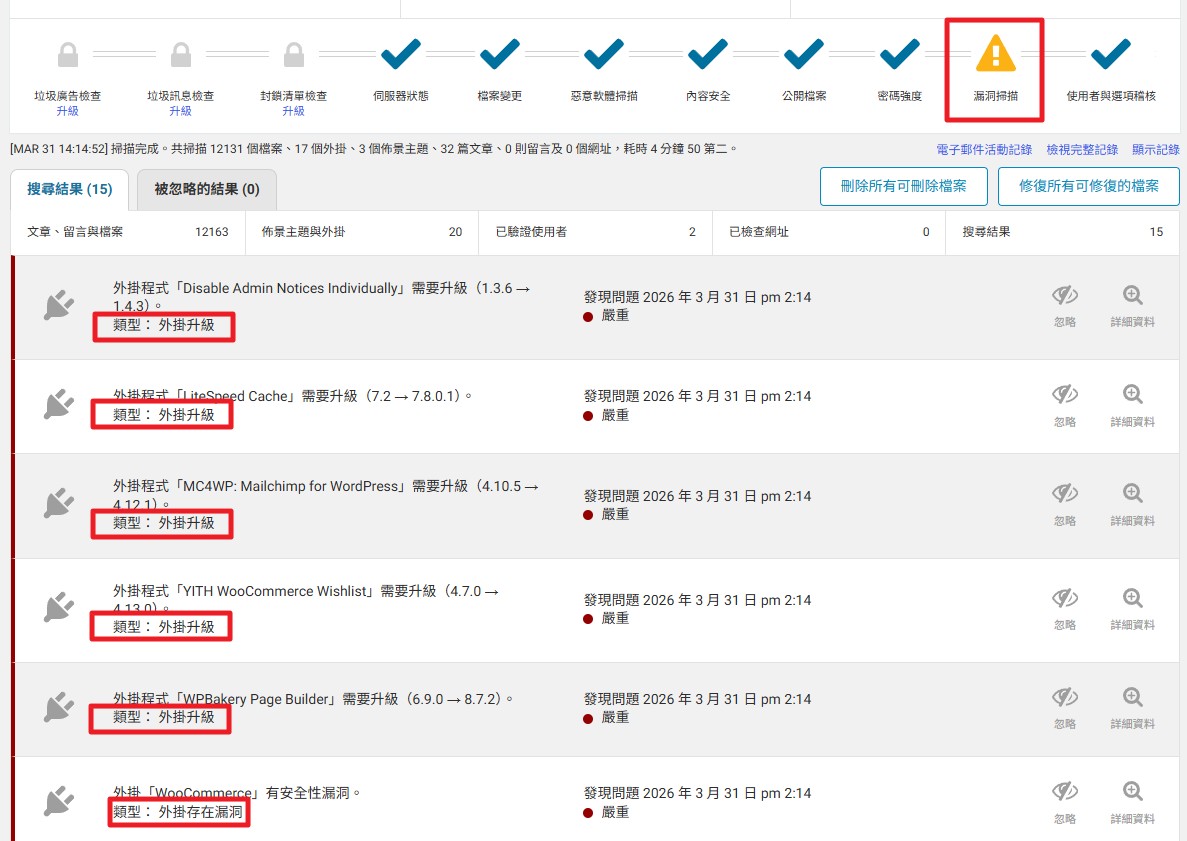
Task: Switch to the 搜尋結果 (15) tab
Action: (70, 189)
